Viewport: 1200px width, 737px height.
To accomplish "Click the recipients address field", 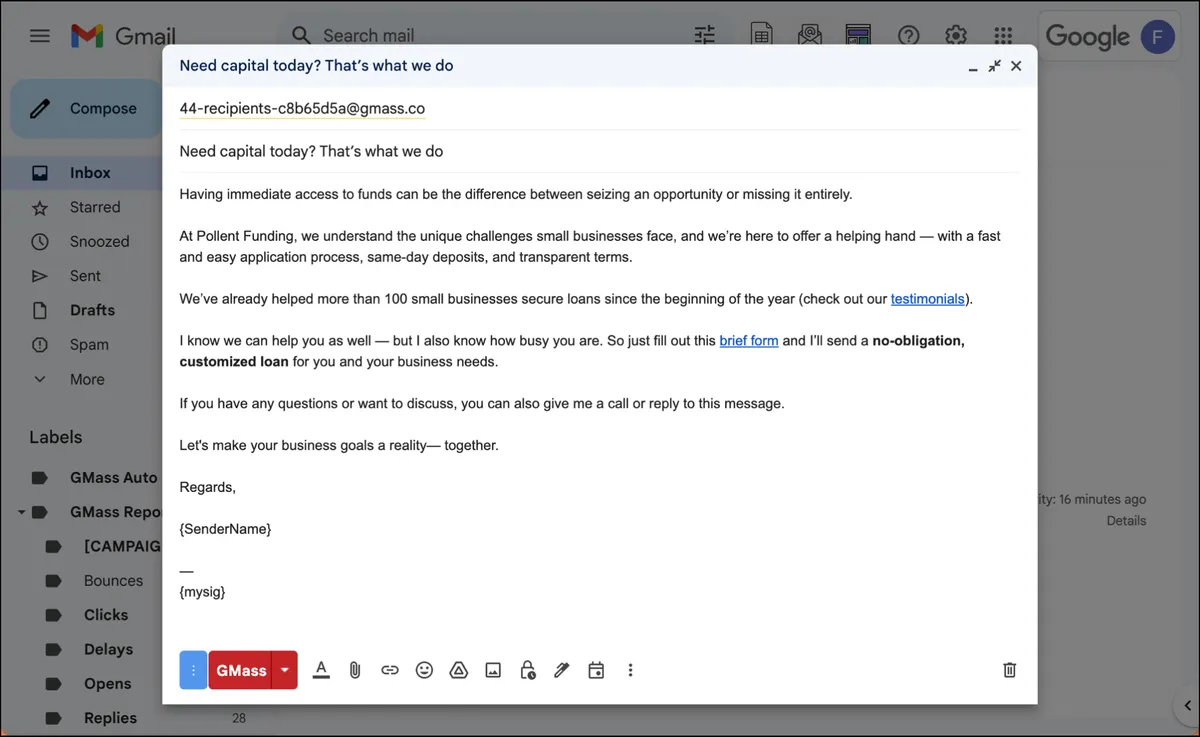I will click(x=600, y=108).
